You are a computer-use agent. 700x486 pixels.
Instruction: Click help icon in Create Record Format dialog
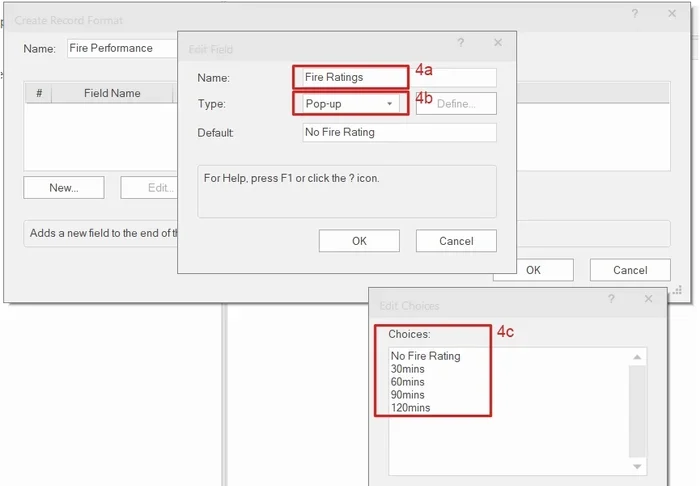pyautogui.click(x=634, y=14)
